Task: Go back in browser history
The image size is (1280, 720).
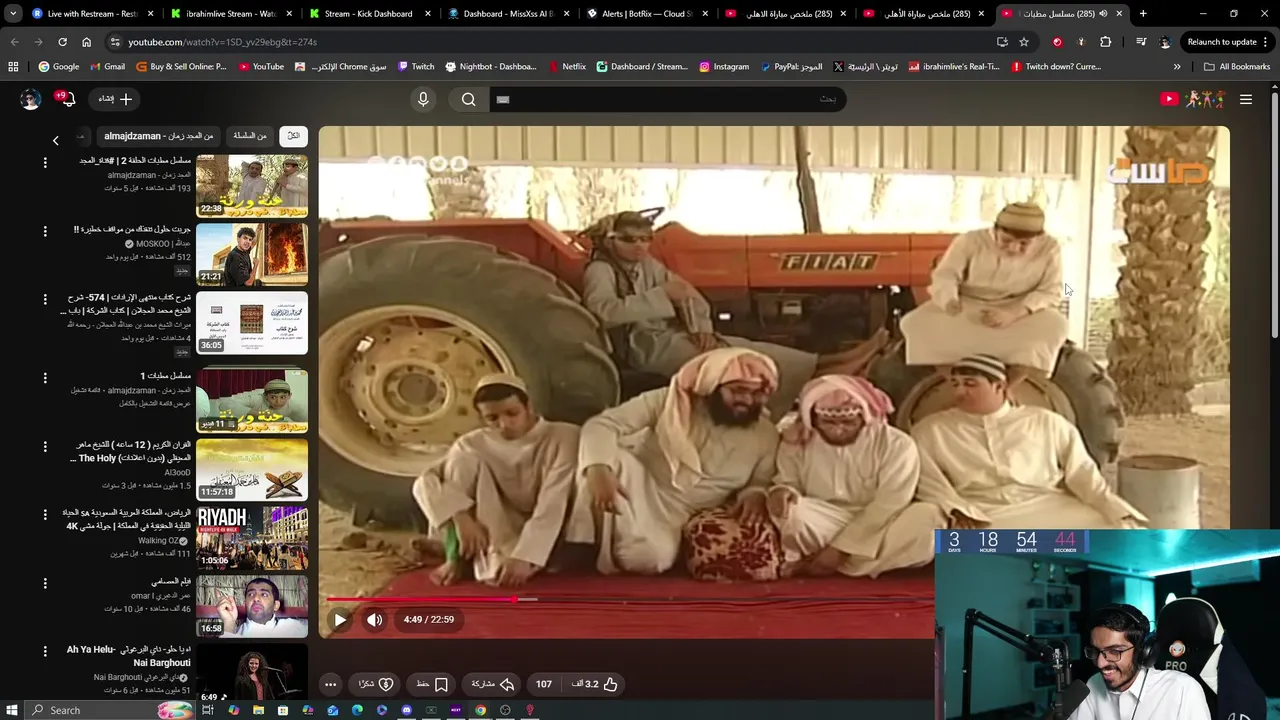Action: [15, 42]
